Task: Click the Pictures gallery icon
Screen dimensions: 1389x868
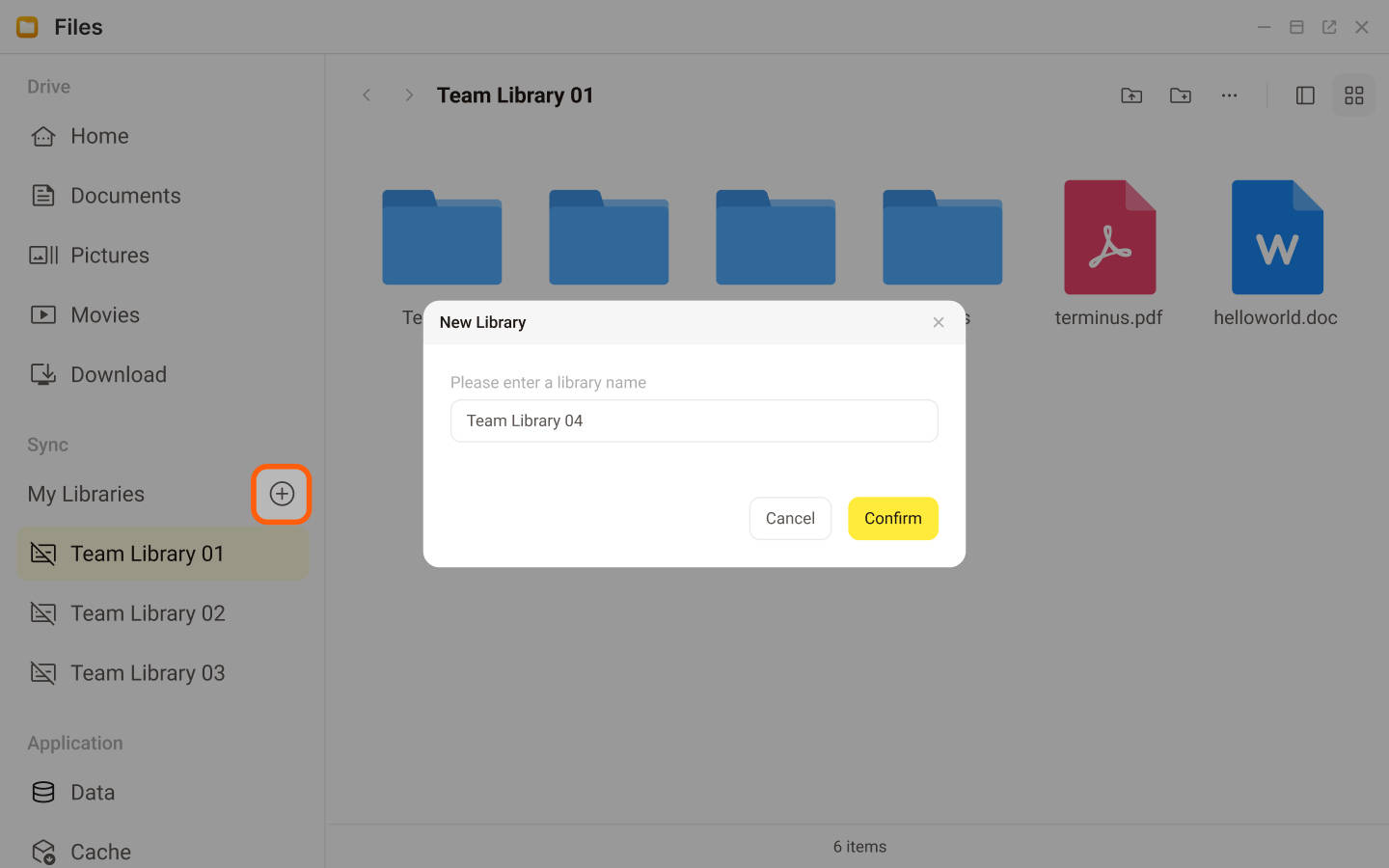Action: (x=43, y=256)
